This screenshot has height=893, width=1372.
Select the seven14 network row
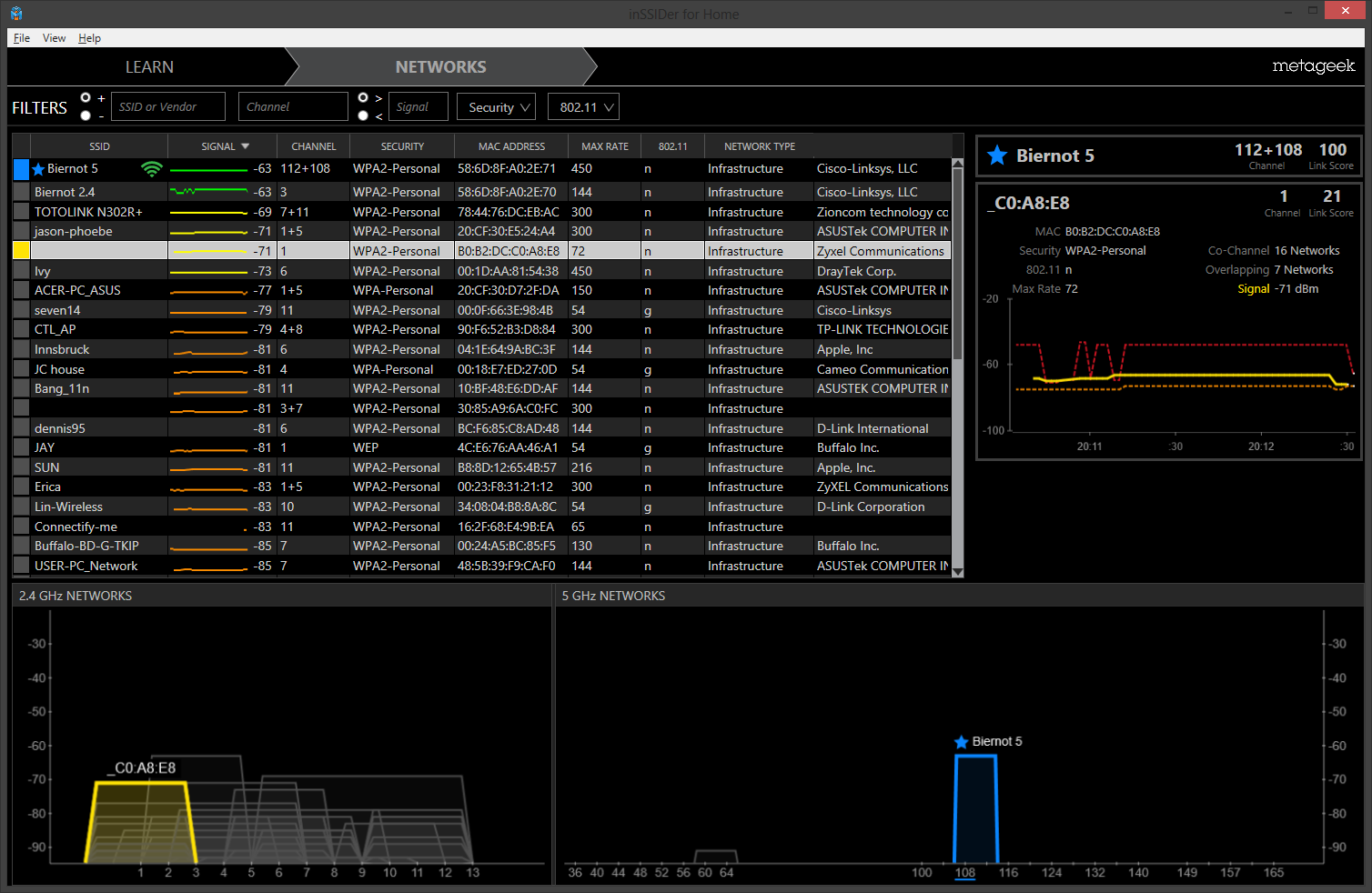pyautogui.click(x=482, y=310)
